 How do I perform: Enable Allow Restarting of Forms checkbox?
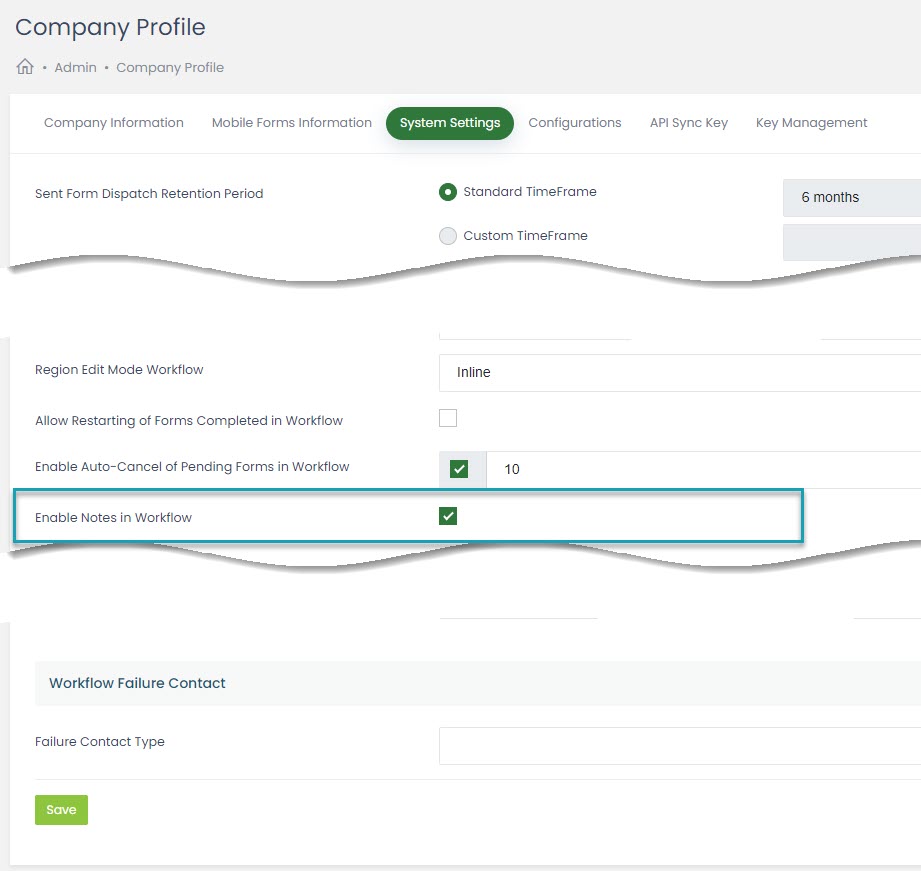[x=448, y=418]
